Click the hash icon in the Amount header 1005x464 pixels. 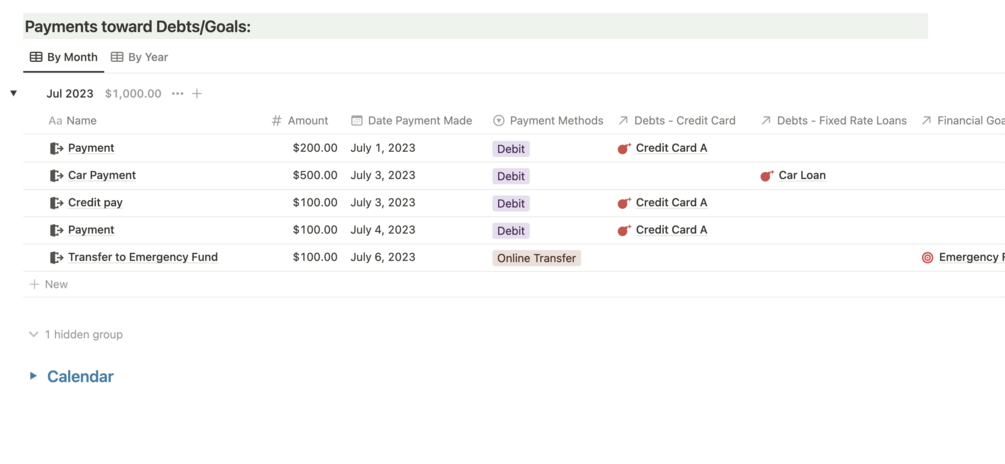coord(277,121)
